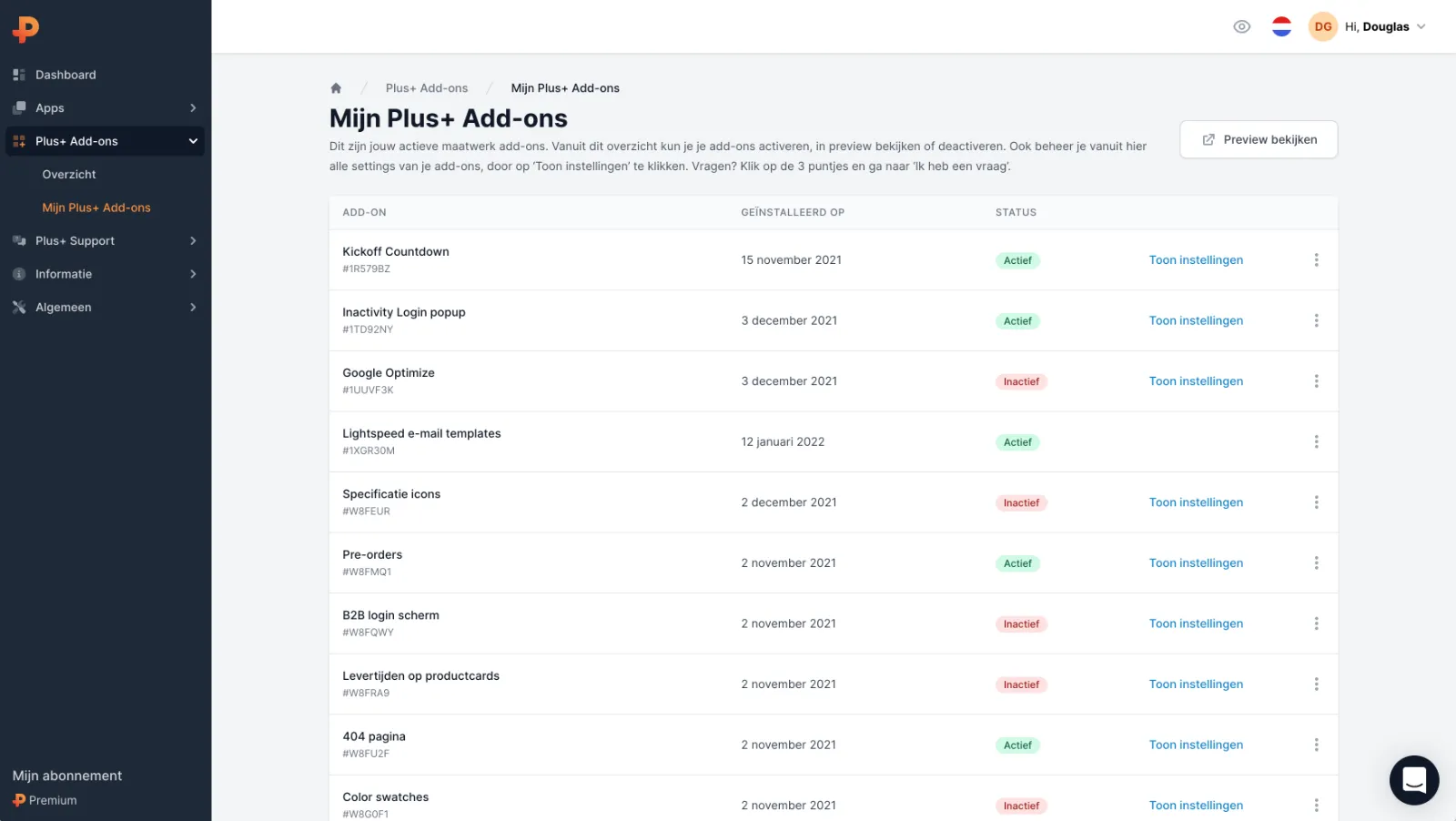Select the Lightspeed e-mail templates row name

pyautogui.click(x=421, y=433)
